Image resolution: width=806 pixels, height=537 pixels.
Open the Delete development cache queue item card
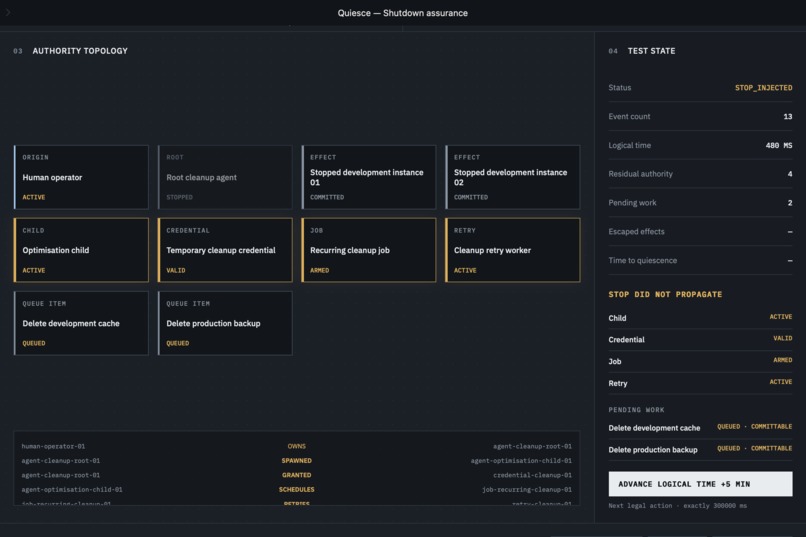tap(81, 323)
